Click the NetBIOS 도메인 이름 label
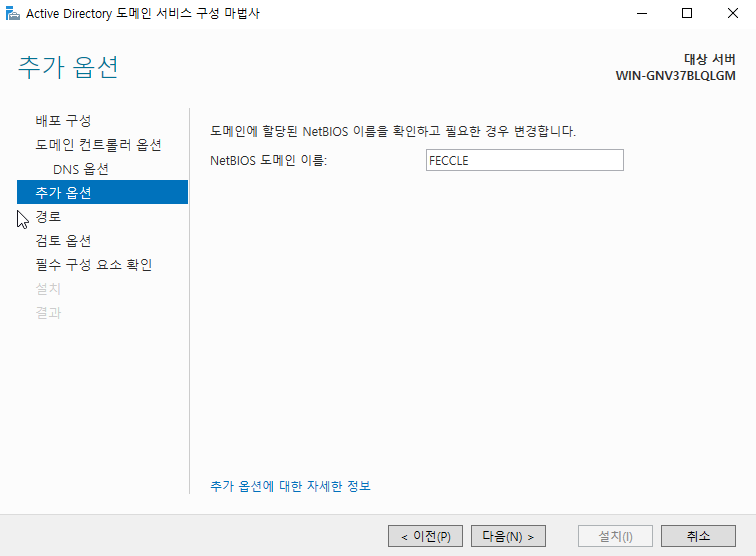The height and width of the screenshot is (556, 756). (x=269, y=160)
